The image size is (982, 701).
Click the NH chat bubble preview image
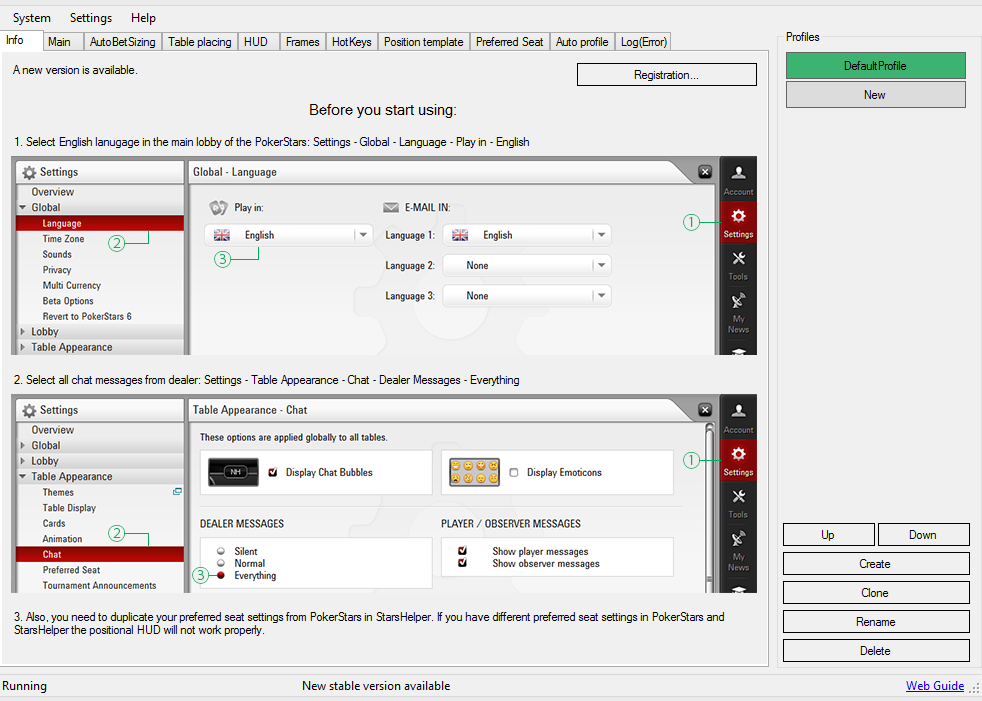pos(233,472)
